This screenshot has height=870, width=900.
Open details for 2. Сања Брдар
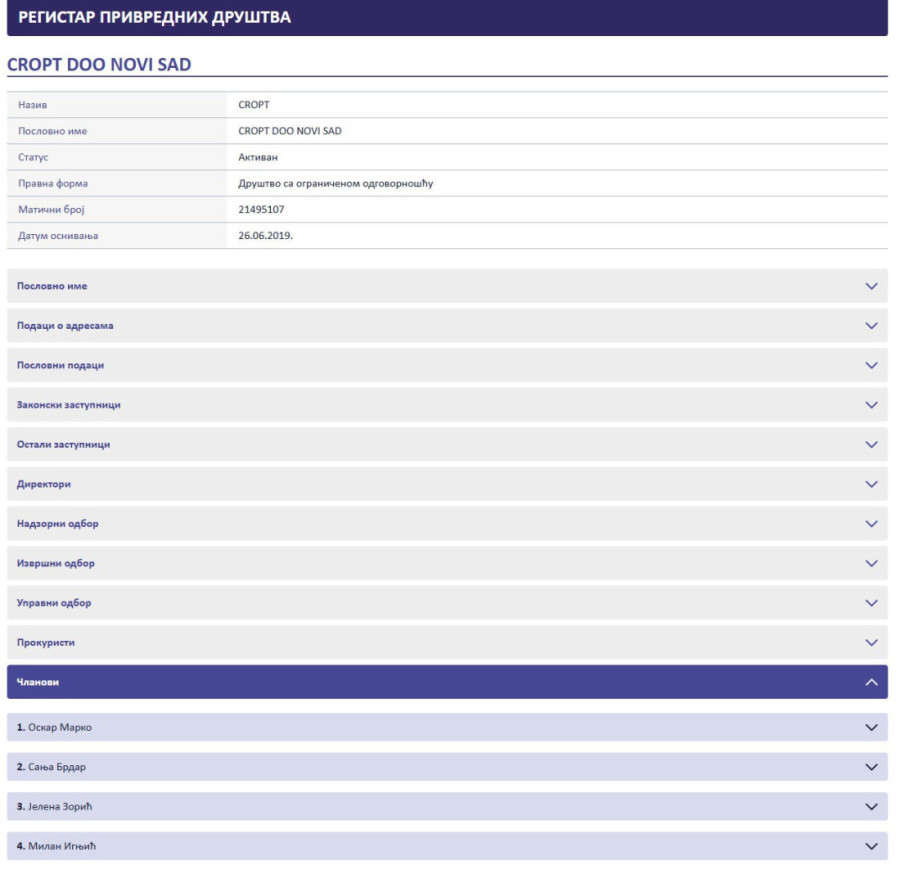pos(446,767)
